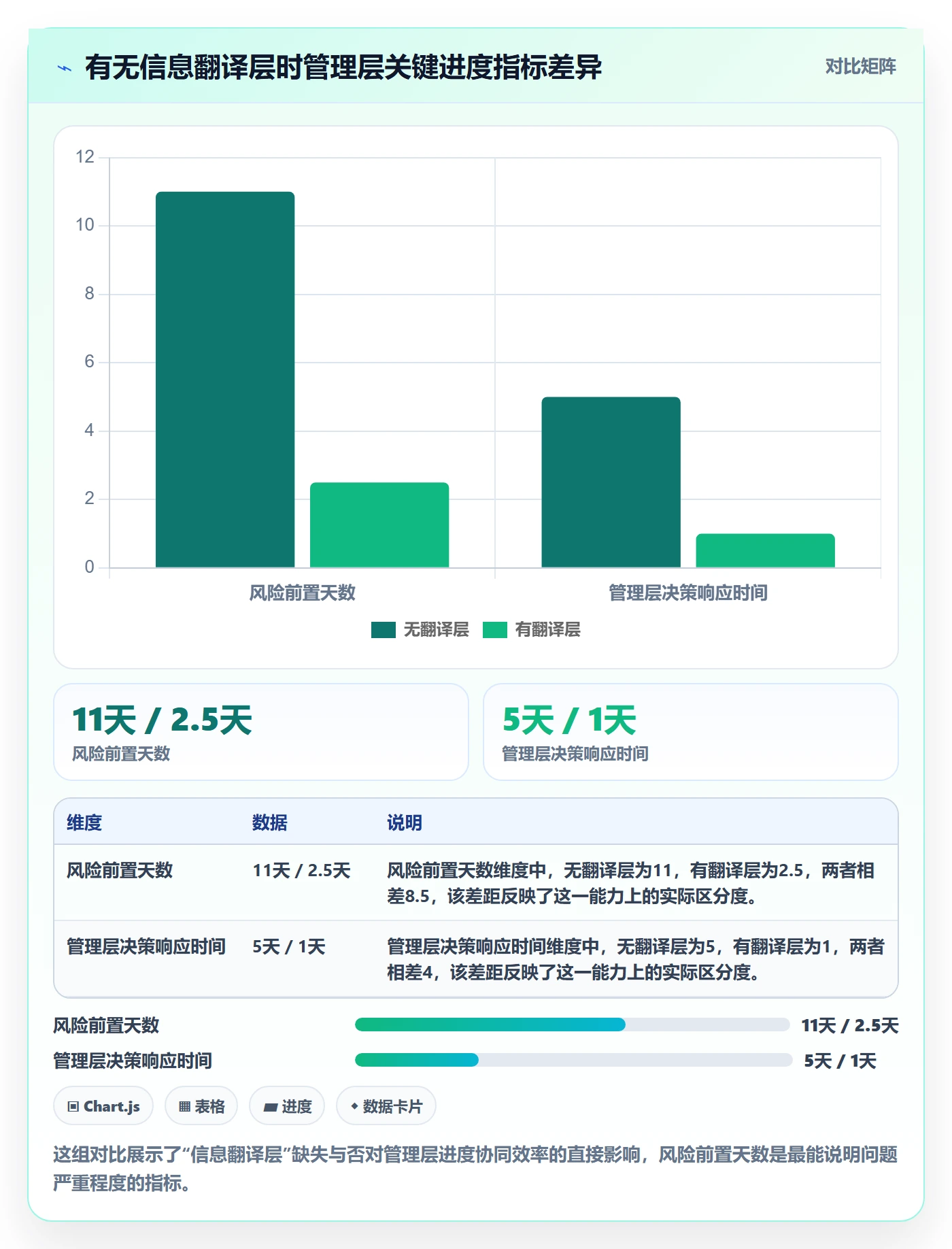Viewport: 952px width, 1249px height.
Task: Click the 说明 column header
Action: point(405,822)
